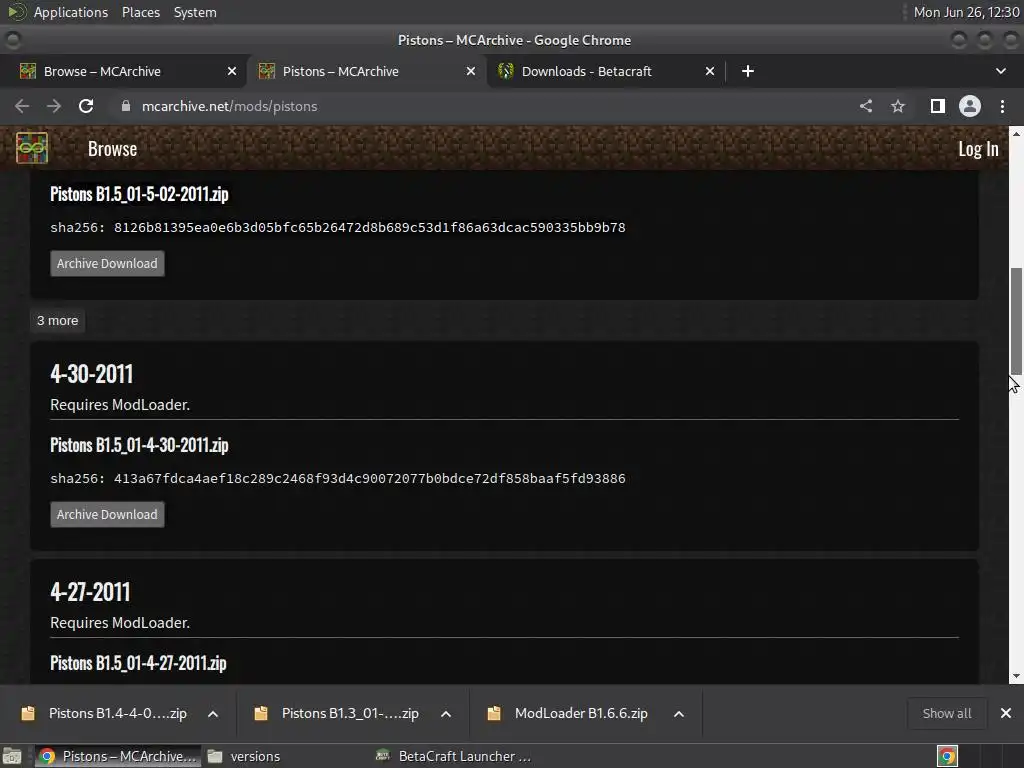1024x768 pixels.
Task: Switch to Pistons – MCArchive taskbar window
Action: click(116, 756)
